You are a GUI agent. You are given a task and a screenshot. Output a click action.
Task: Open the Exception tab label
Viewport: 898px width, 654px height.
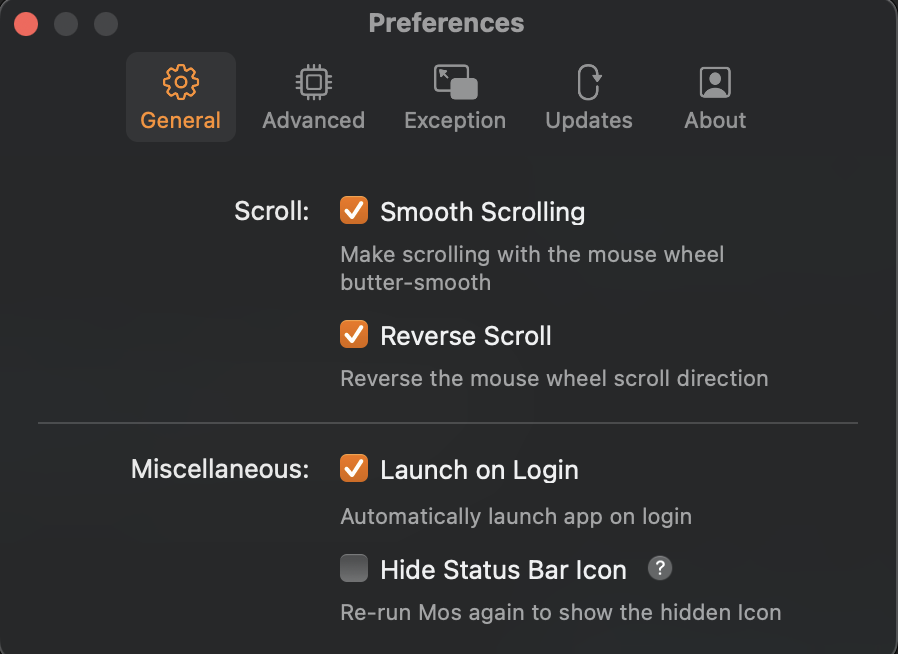click(x=455, y=121)
